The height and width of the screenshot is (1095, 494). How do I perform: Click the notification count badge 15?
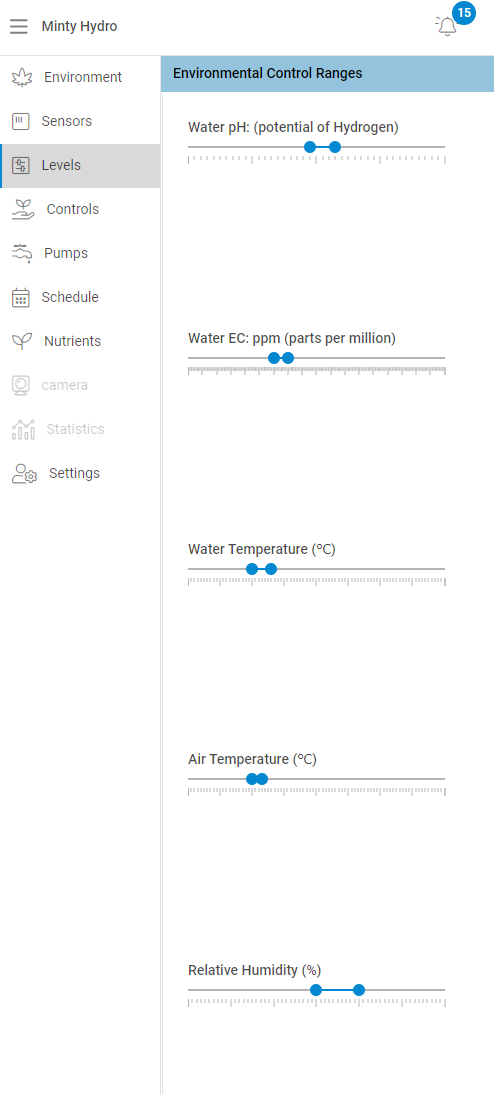464,13
